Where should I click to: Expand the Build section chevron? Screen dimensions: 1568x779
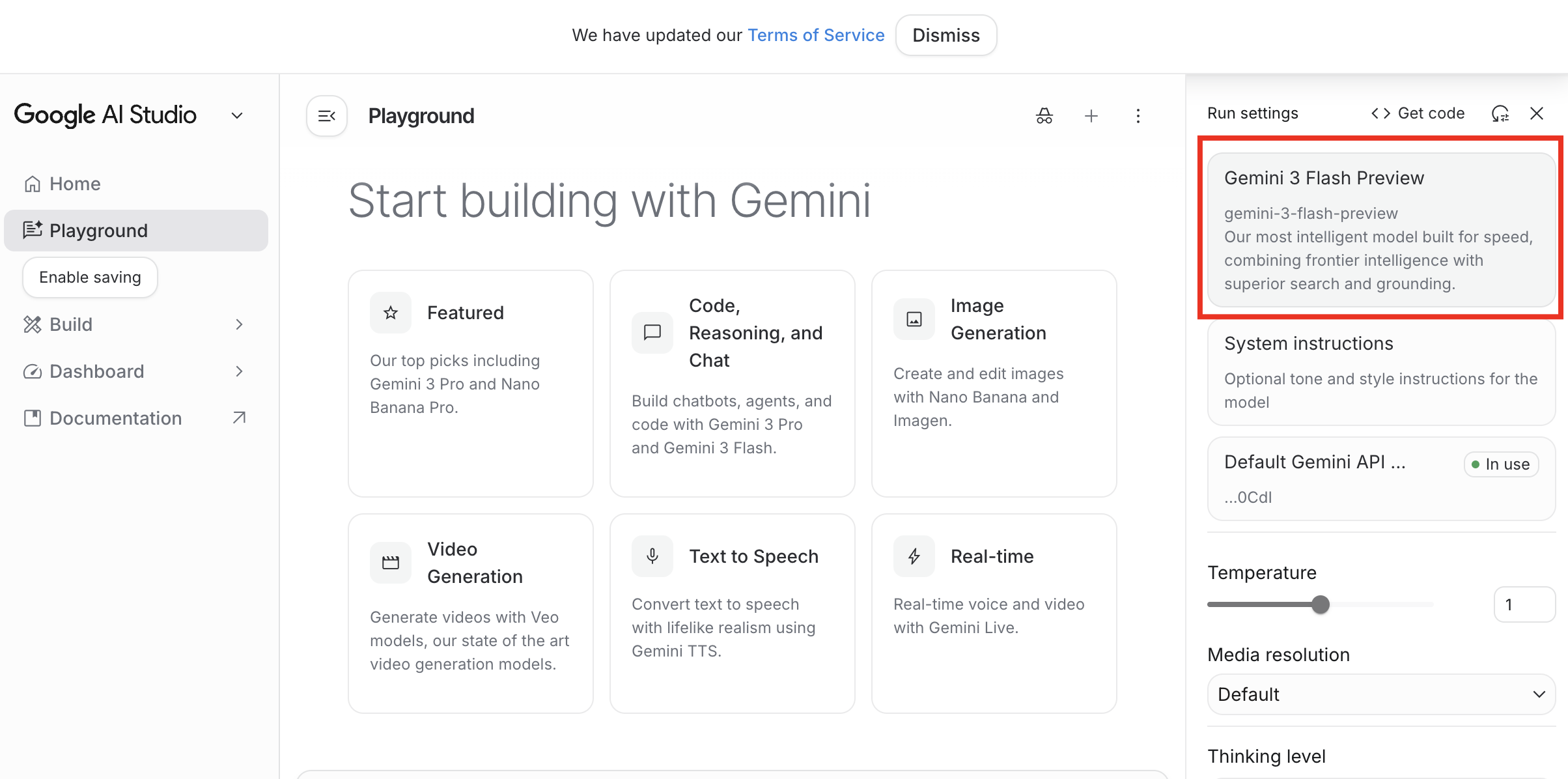click(239, 324)
